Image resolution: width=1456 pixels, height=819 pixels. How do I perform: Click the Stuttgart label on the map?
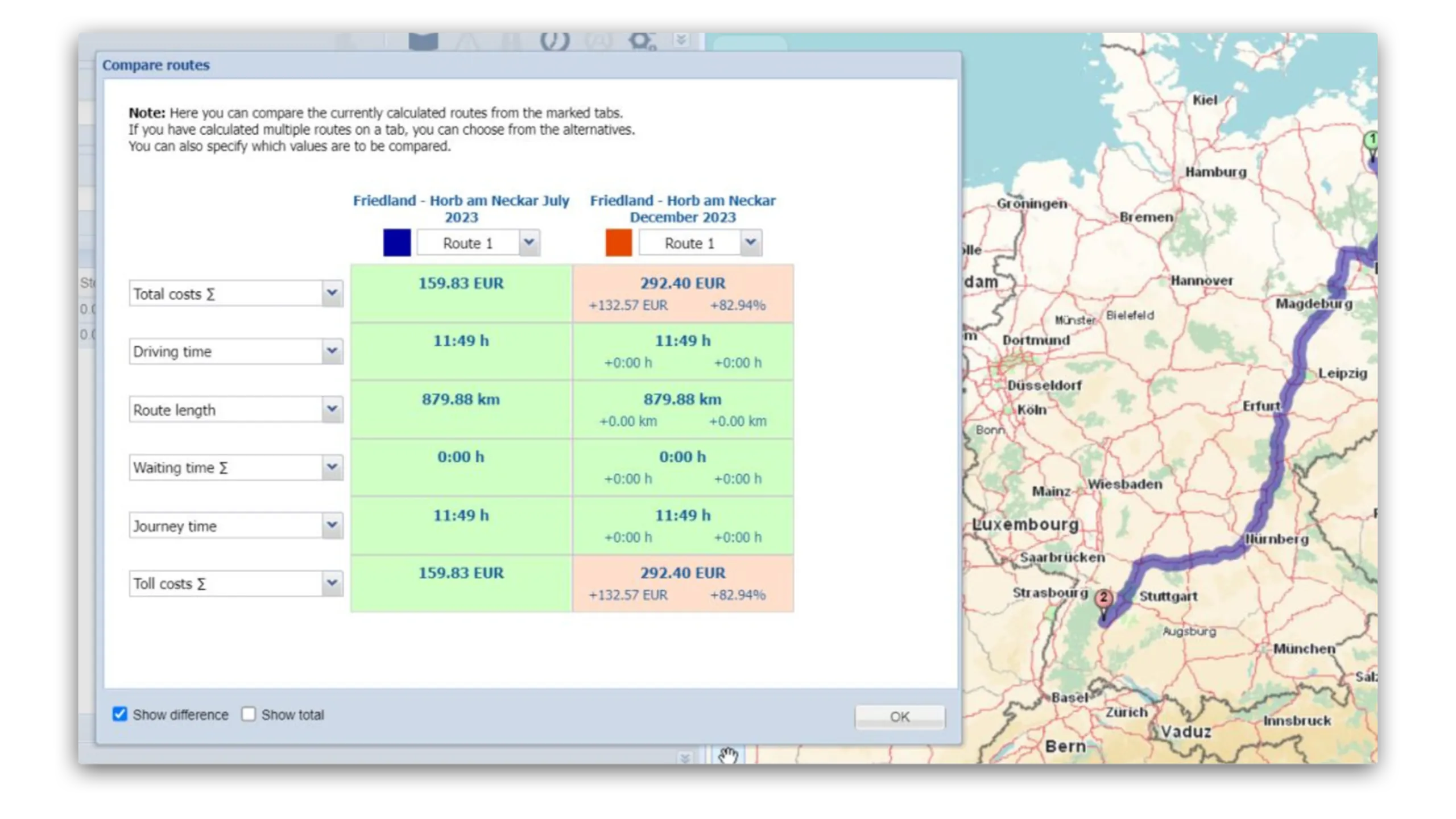click(1168, 596)
